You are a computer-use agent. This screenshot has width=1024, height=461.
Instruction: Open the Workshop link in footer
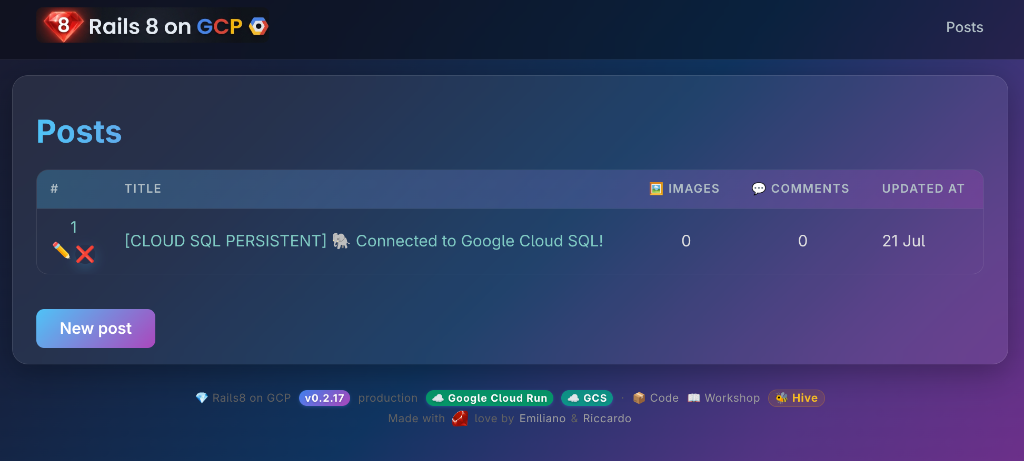click(724, 398)
